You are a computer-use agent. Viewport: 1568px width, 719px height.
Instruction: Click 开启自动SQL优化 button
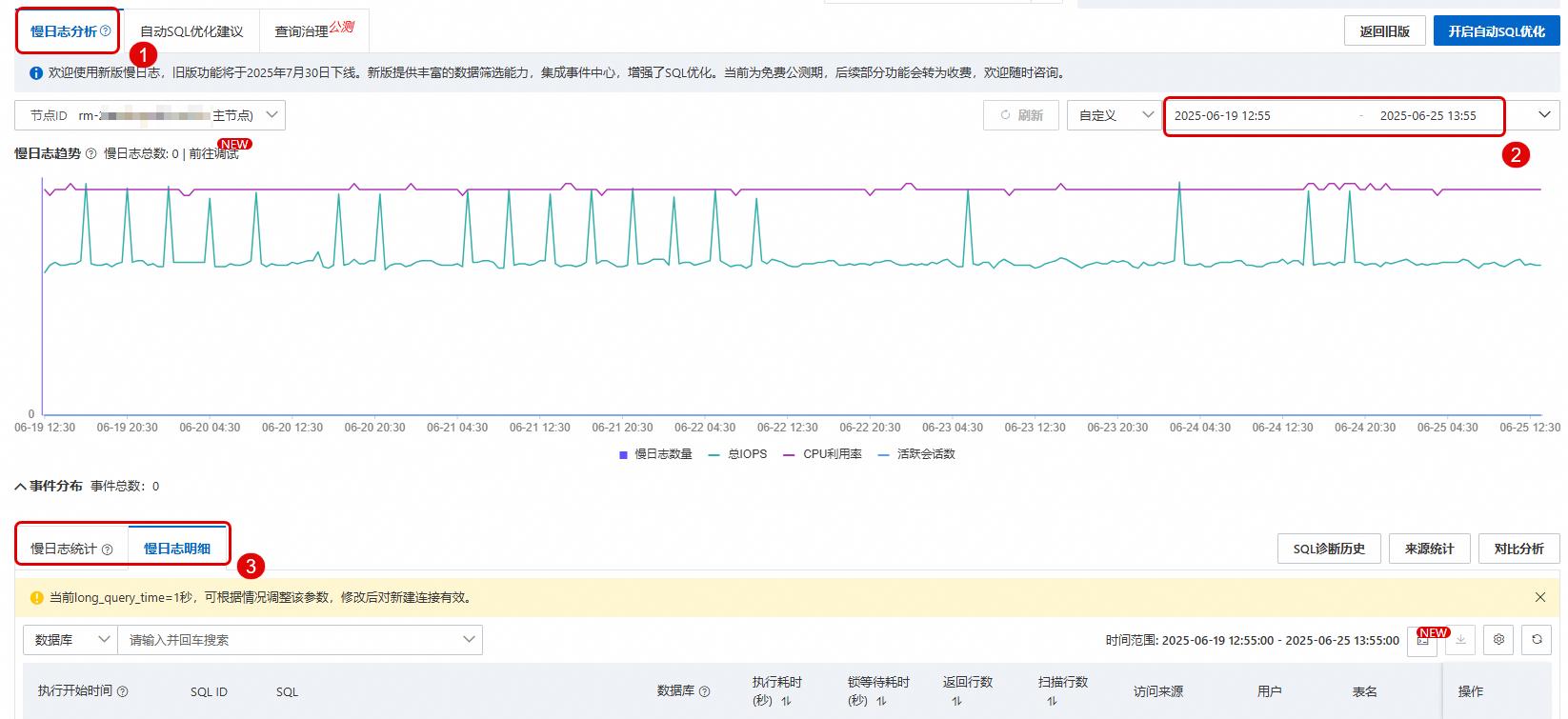1497,31
